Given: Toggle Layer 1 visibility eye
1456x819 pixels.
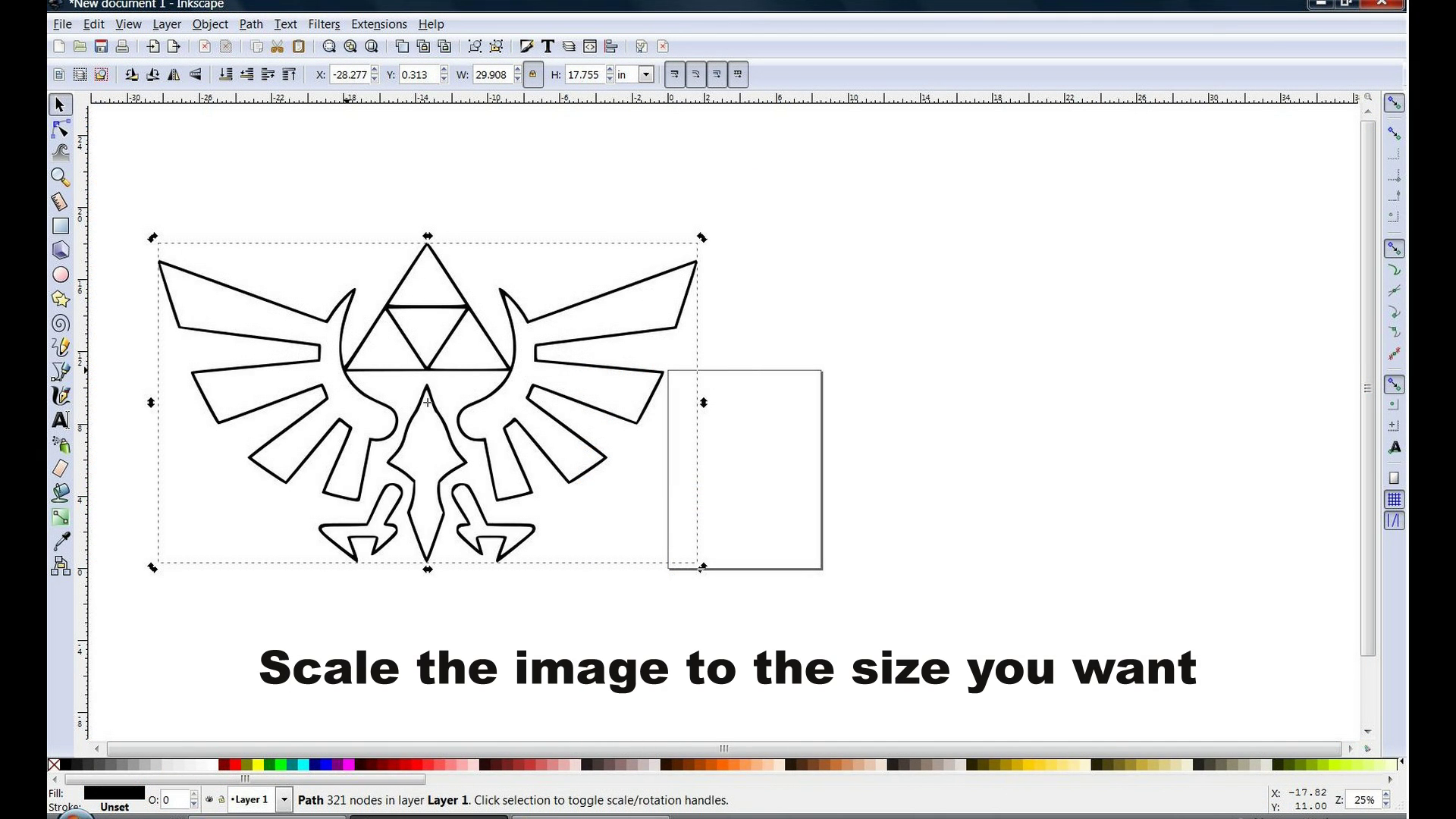Looking at the screenshot, I should [x=209, y=799].
